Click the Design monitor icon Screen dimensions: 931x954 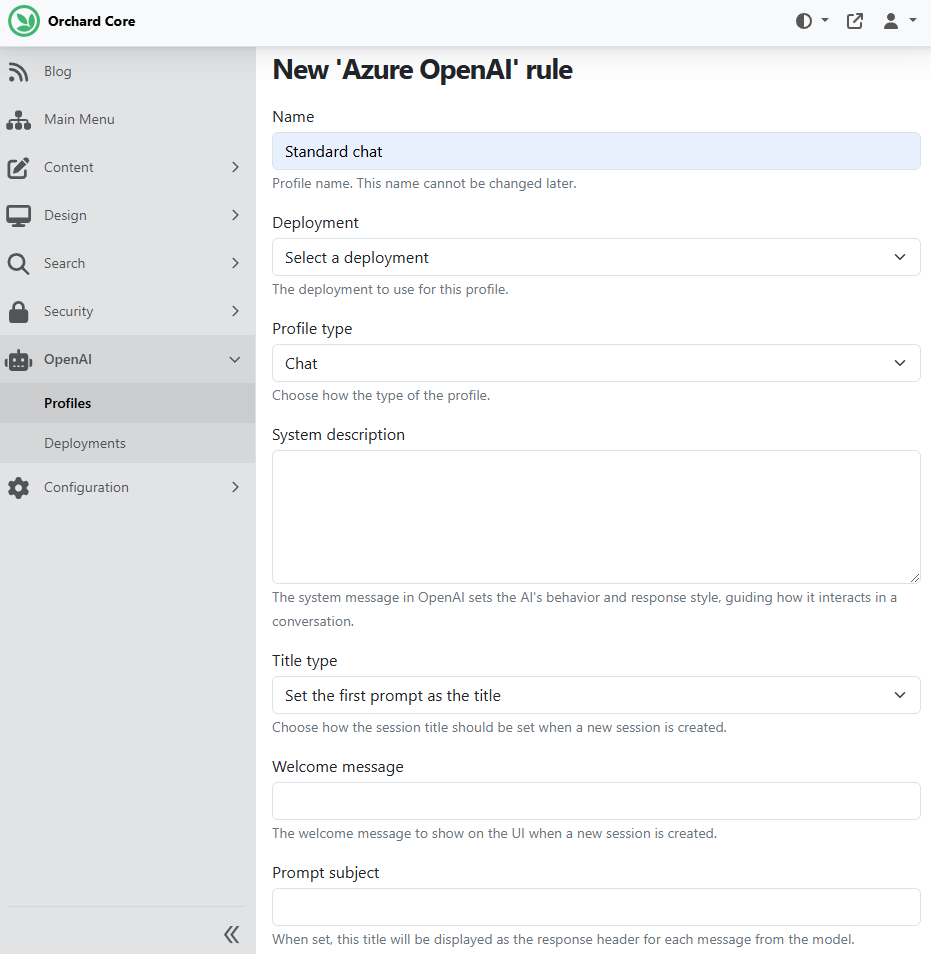18,216
